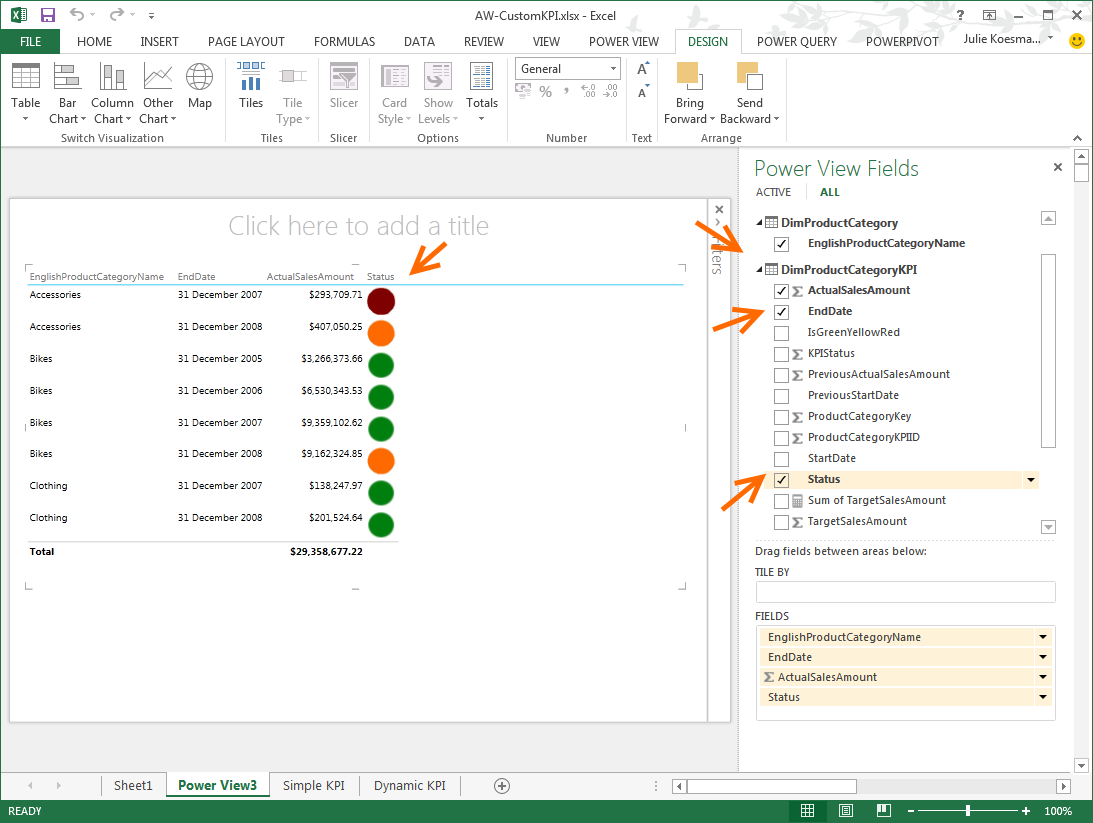The height and width of the screenshot is (823, 1093).
Task: Collapse the DimProductCategory table
Action: coord(759,223)
